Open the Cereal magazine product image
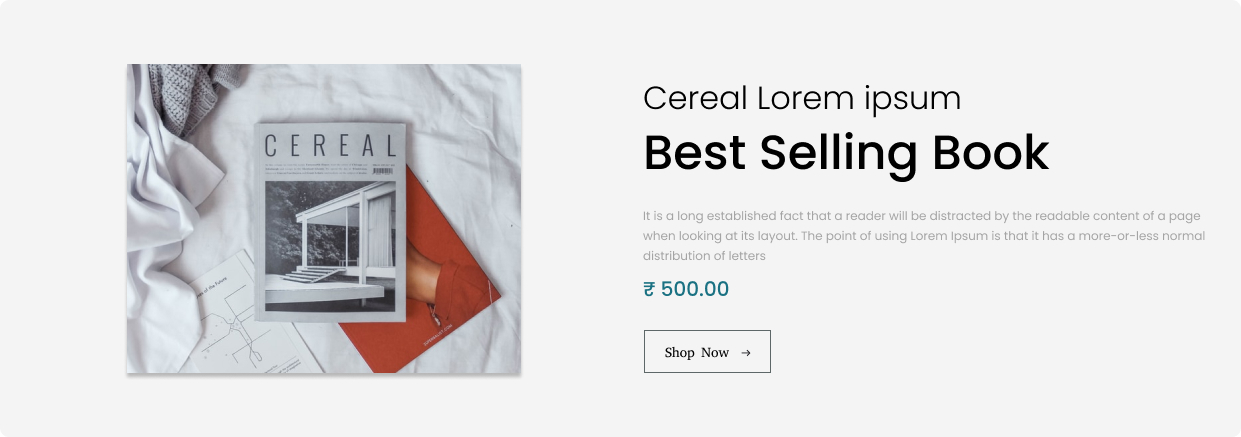1241x437 pixels. click(x=324, y=219)
